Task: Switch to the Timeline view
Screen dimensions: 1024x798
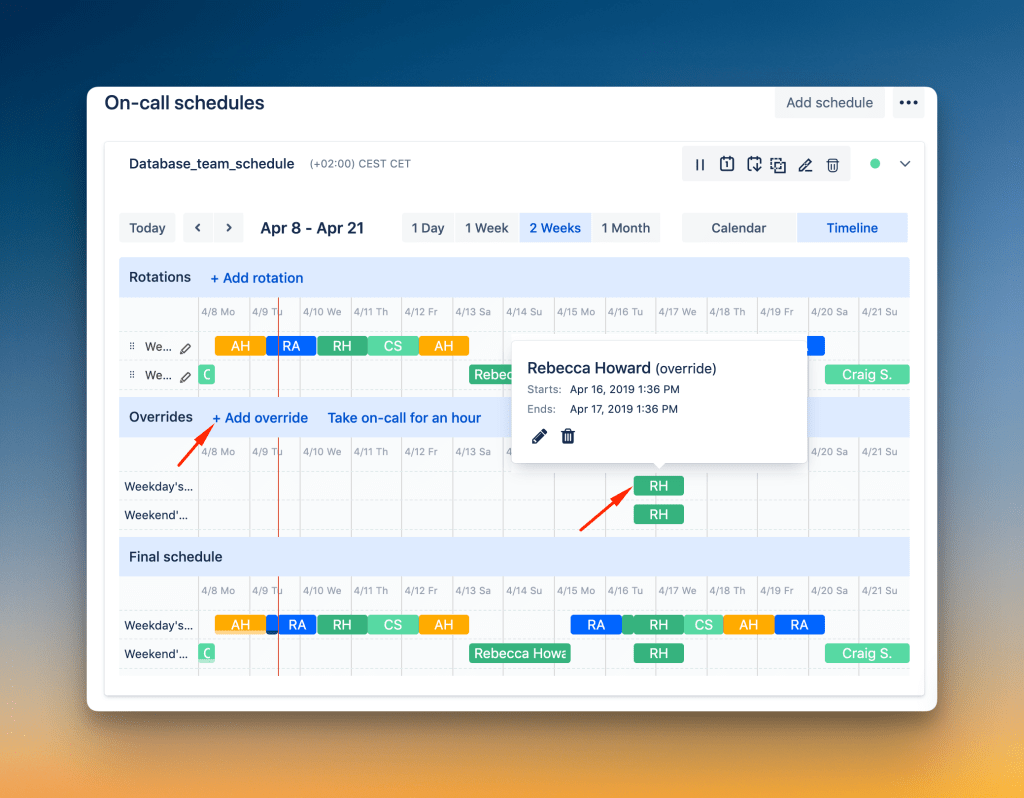Action: point(852,227)
